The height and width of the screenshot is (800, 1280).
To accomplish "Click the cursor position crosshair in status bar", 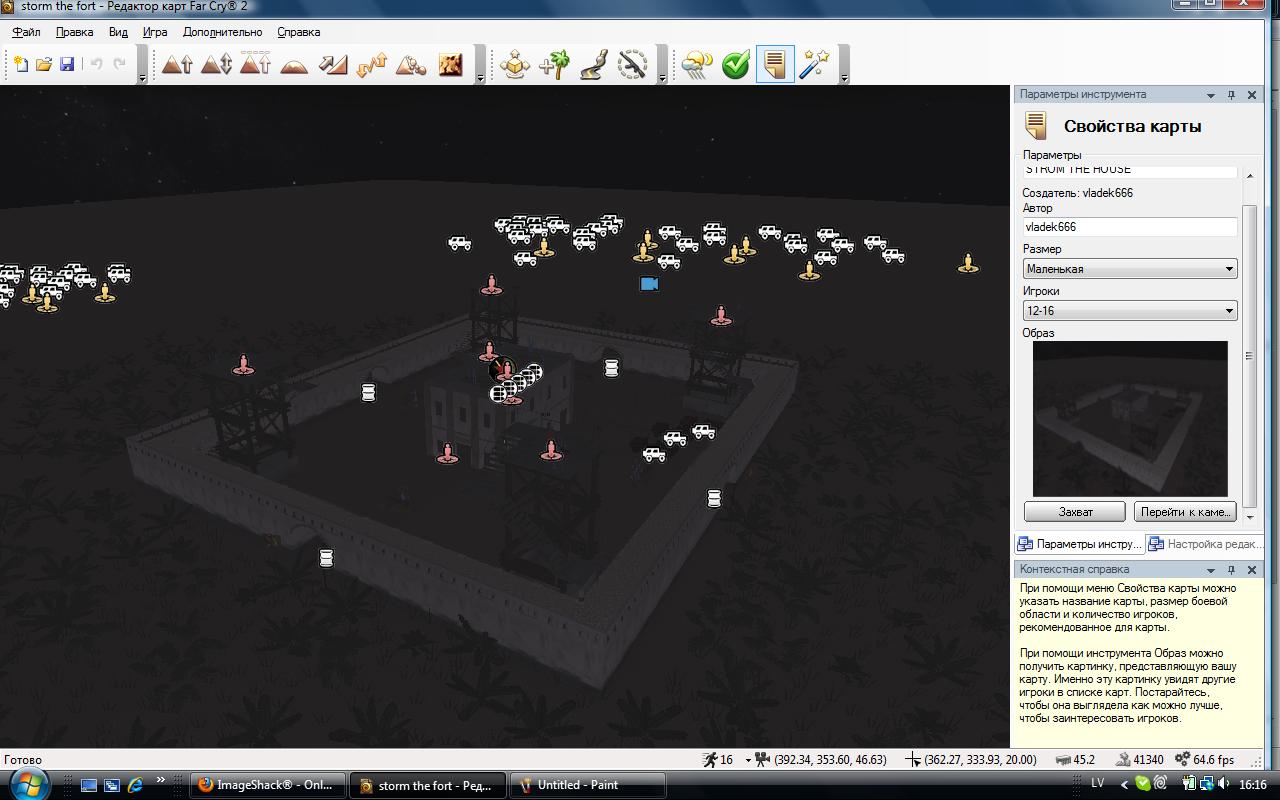I will click(912, 760).
